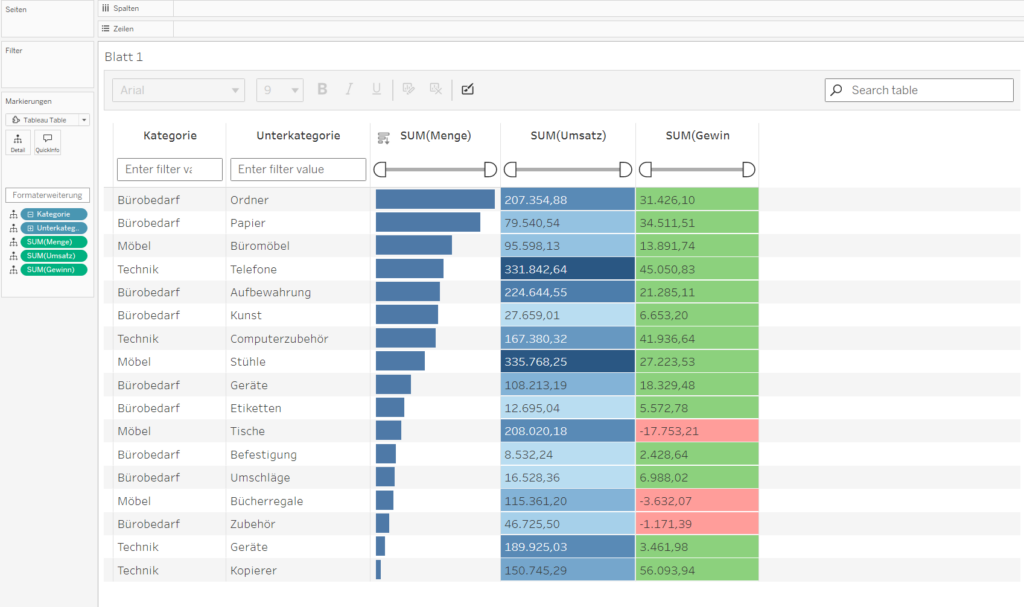Collapse the Kategorie pill hierarchy

pos(30,214)
